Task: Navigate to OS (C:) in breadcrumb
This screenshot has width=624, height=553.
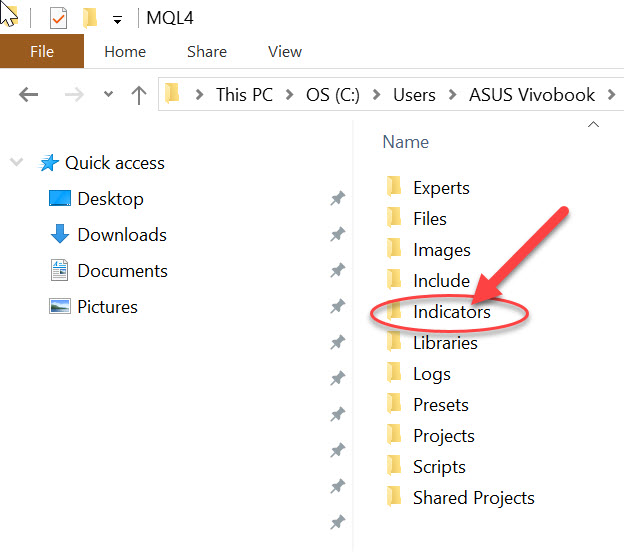Action: coord(333,95)
